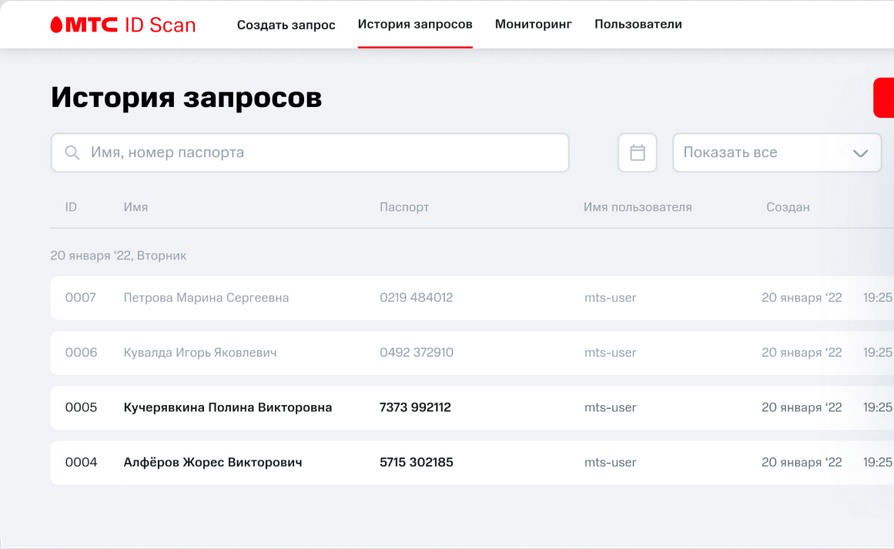Click created date in row 0007

tap(802, 298)
